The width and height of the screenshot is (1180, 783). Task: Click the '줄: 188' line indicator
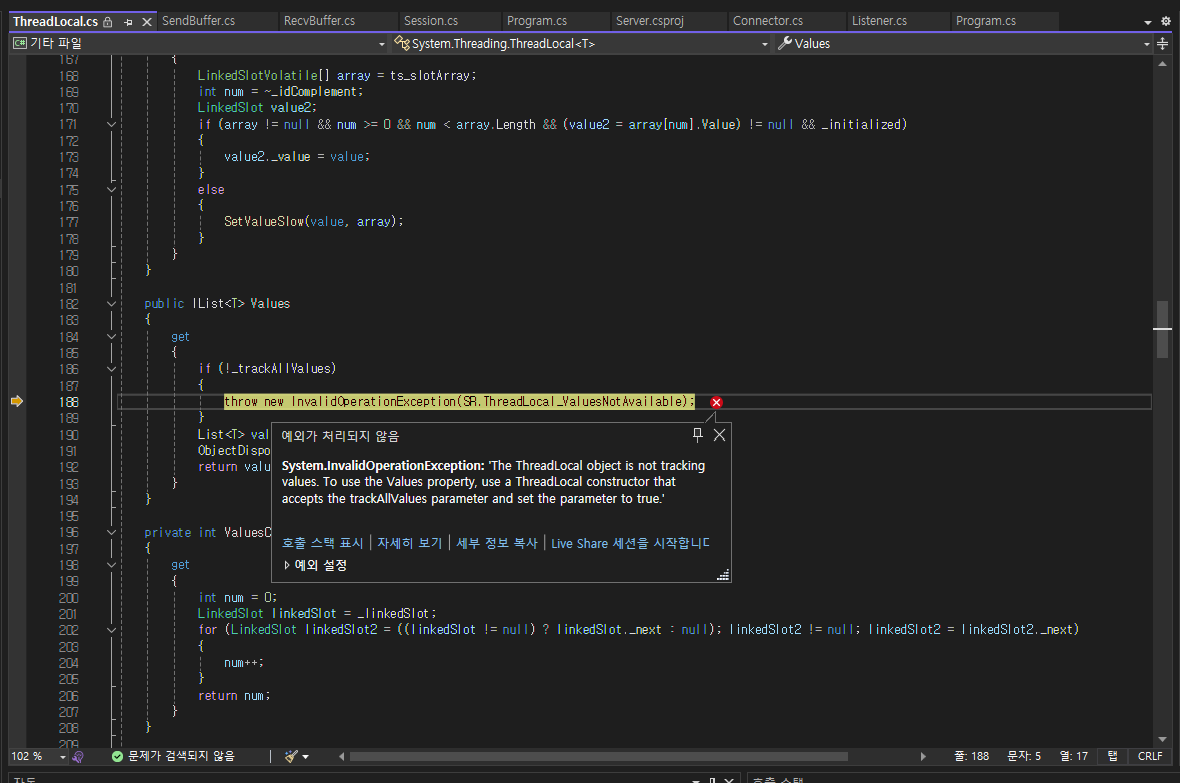(972, 756)
